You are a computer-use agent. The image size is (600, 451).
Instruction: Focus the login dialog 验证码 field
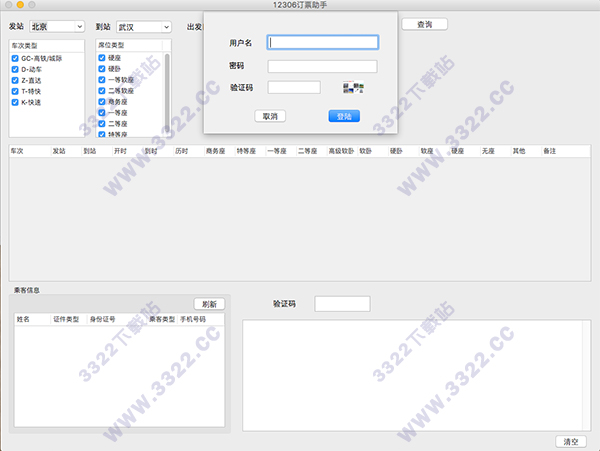point(294,87)
